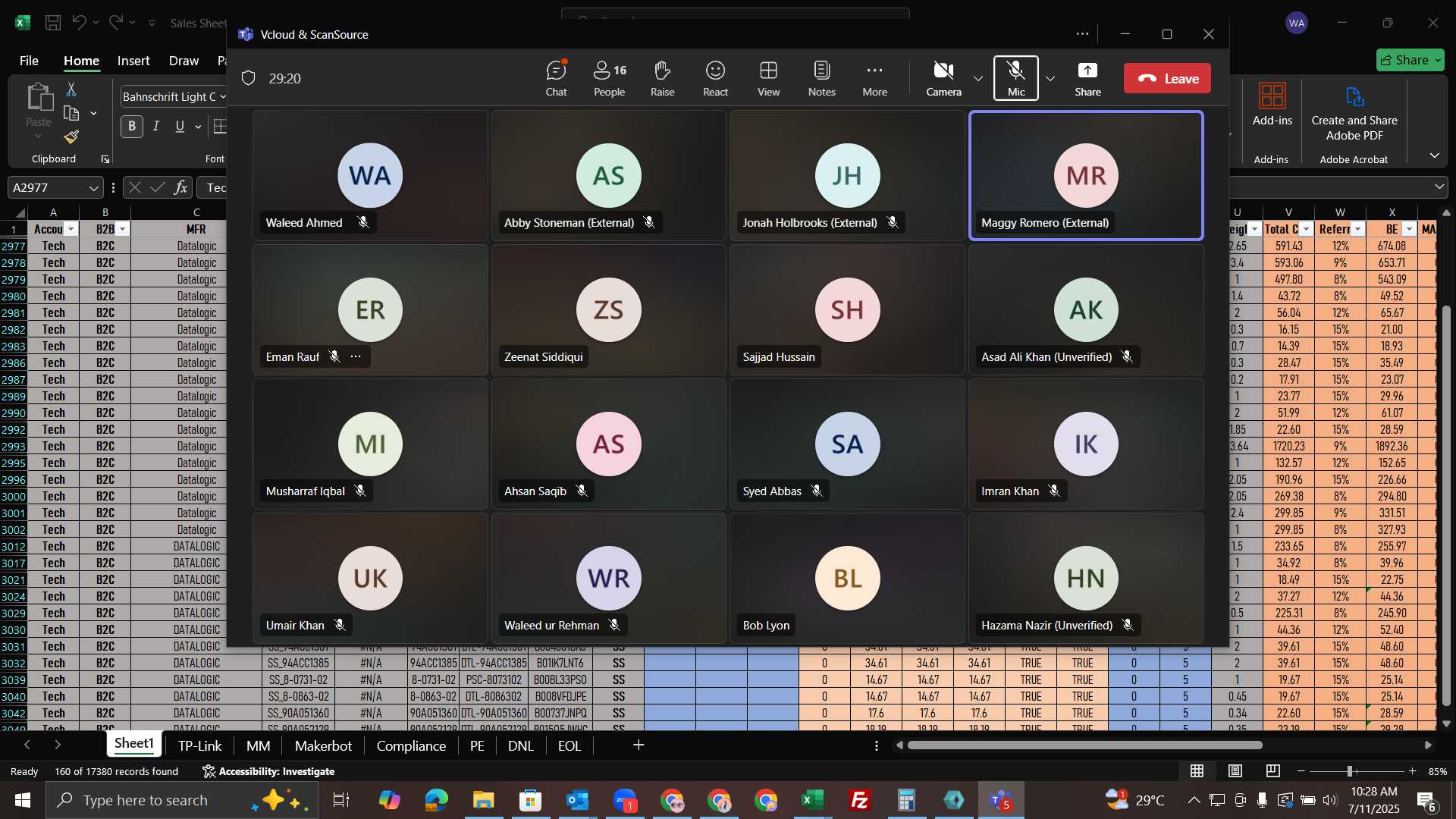Create and Share Adobe PDF
Viewport: 1456px width, 819px height.
coord(1354,114)
